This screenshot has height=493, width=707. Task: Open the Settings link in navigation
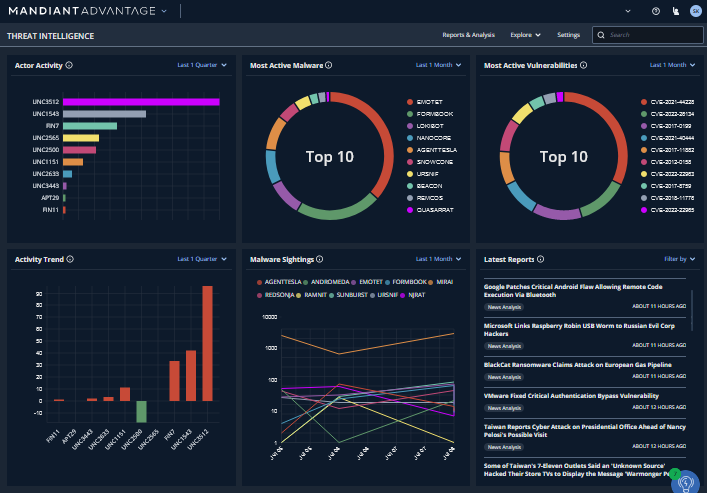(568, 35)
